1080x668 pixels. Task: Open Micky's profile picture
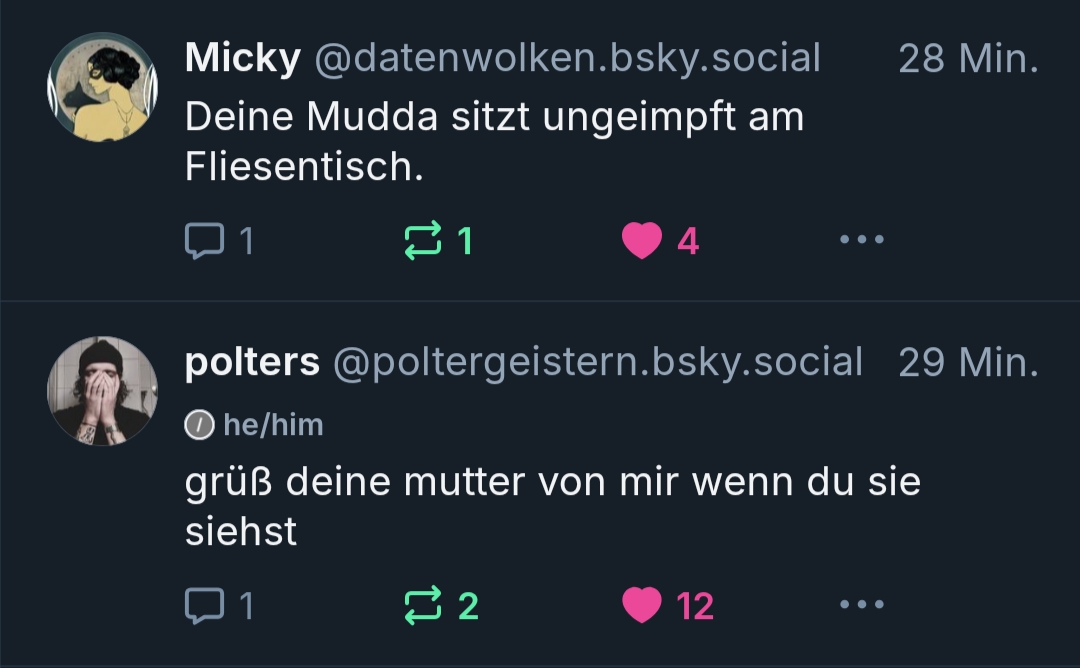point(102,86)
